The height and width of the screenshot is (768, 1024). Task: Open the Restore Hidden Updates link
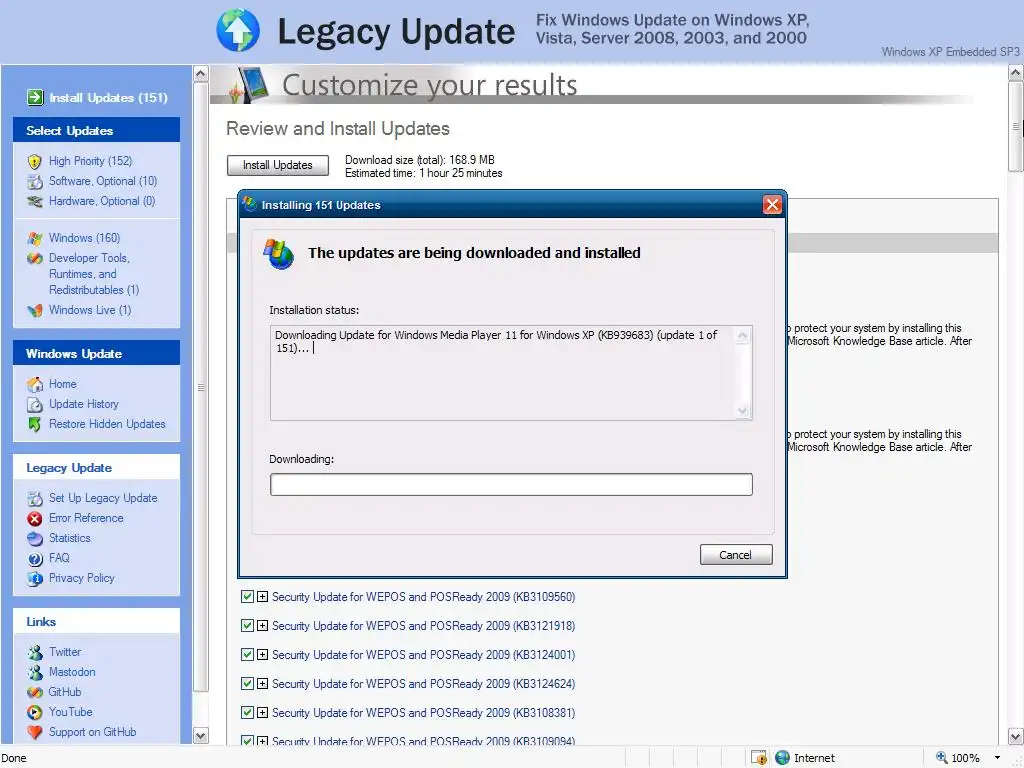[107, 424]
